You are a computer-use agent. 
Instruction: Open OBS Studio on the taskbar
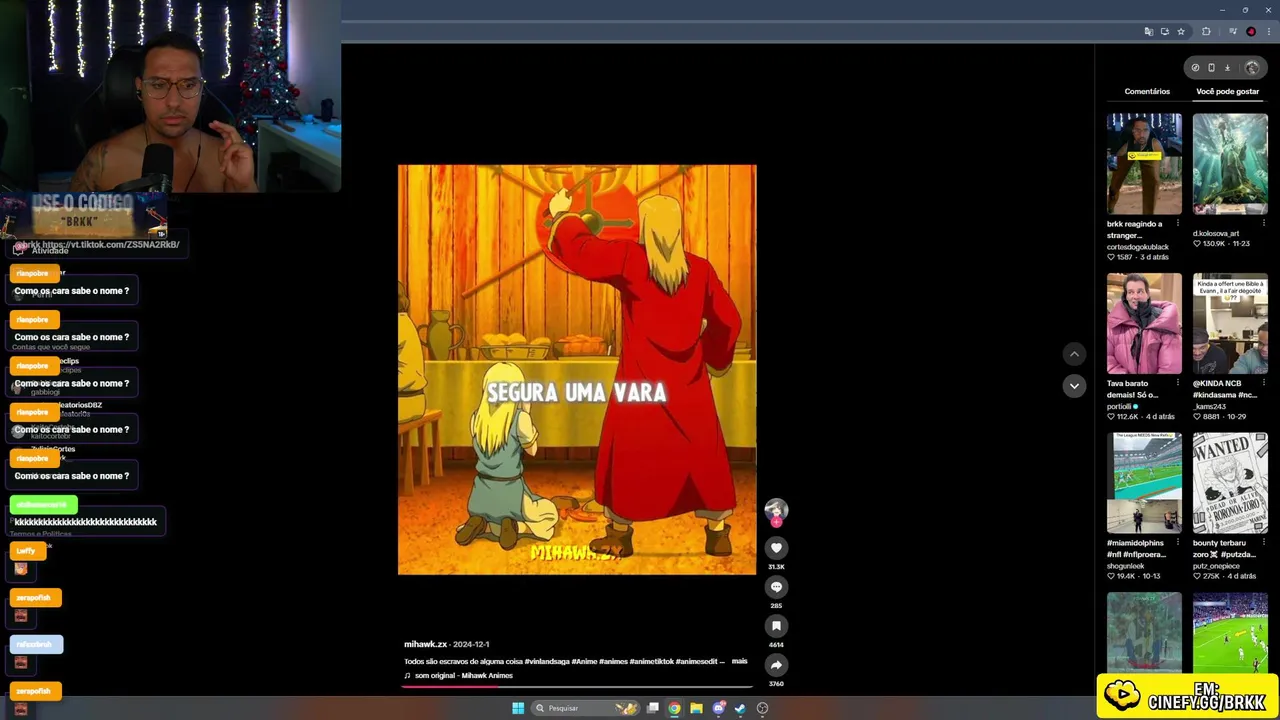pos(762,708)
